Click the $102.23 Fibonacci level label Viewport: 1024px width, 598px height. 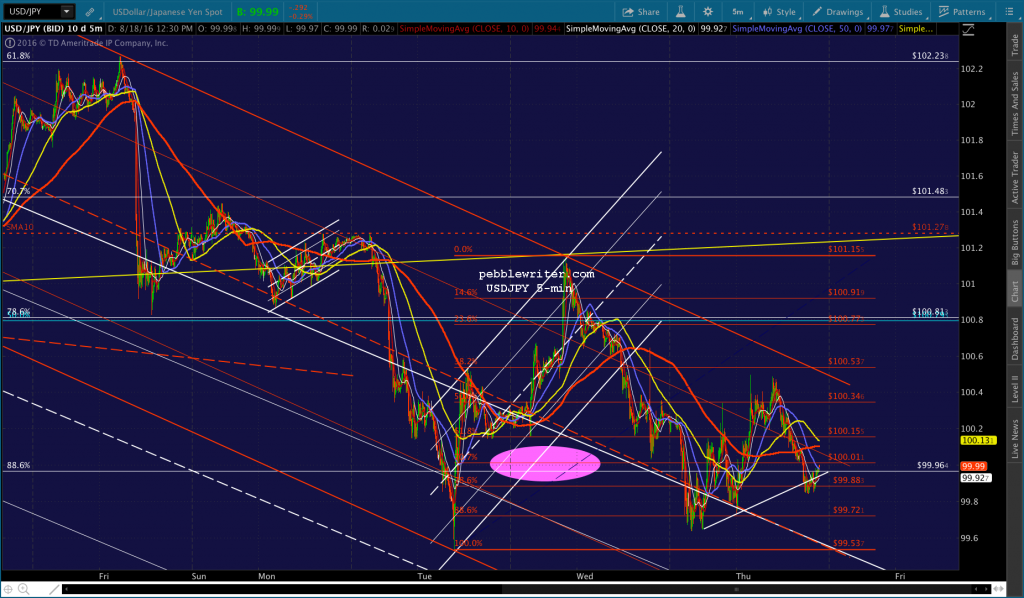pos(930,55)
